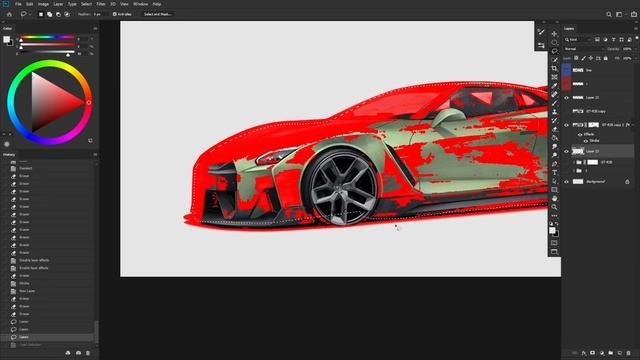640x360 pixels.
Task: Open the Filter menu
Action: click(x=101, y=4)
